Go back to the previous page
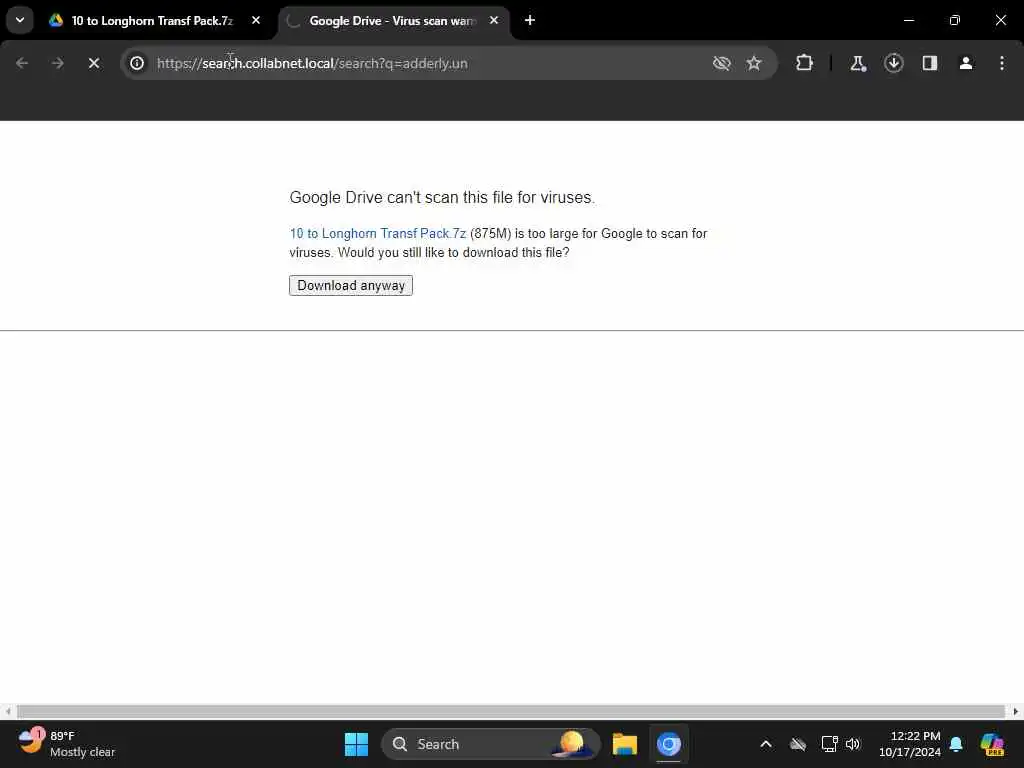The image size is (1024, 768). 22,63
